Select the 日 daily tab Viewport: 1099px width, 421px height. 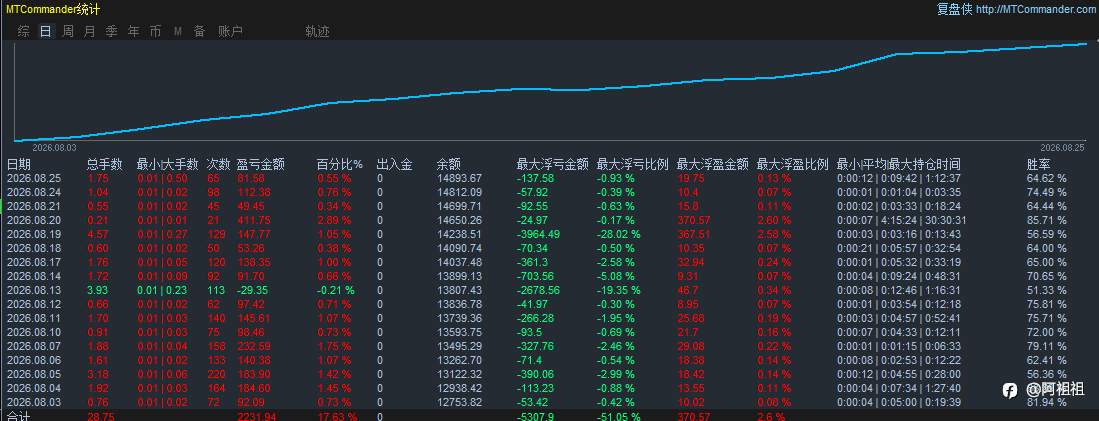(46, 32)
